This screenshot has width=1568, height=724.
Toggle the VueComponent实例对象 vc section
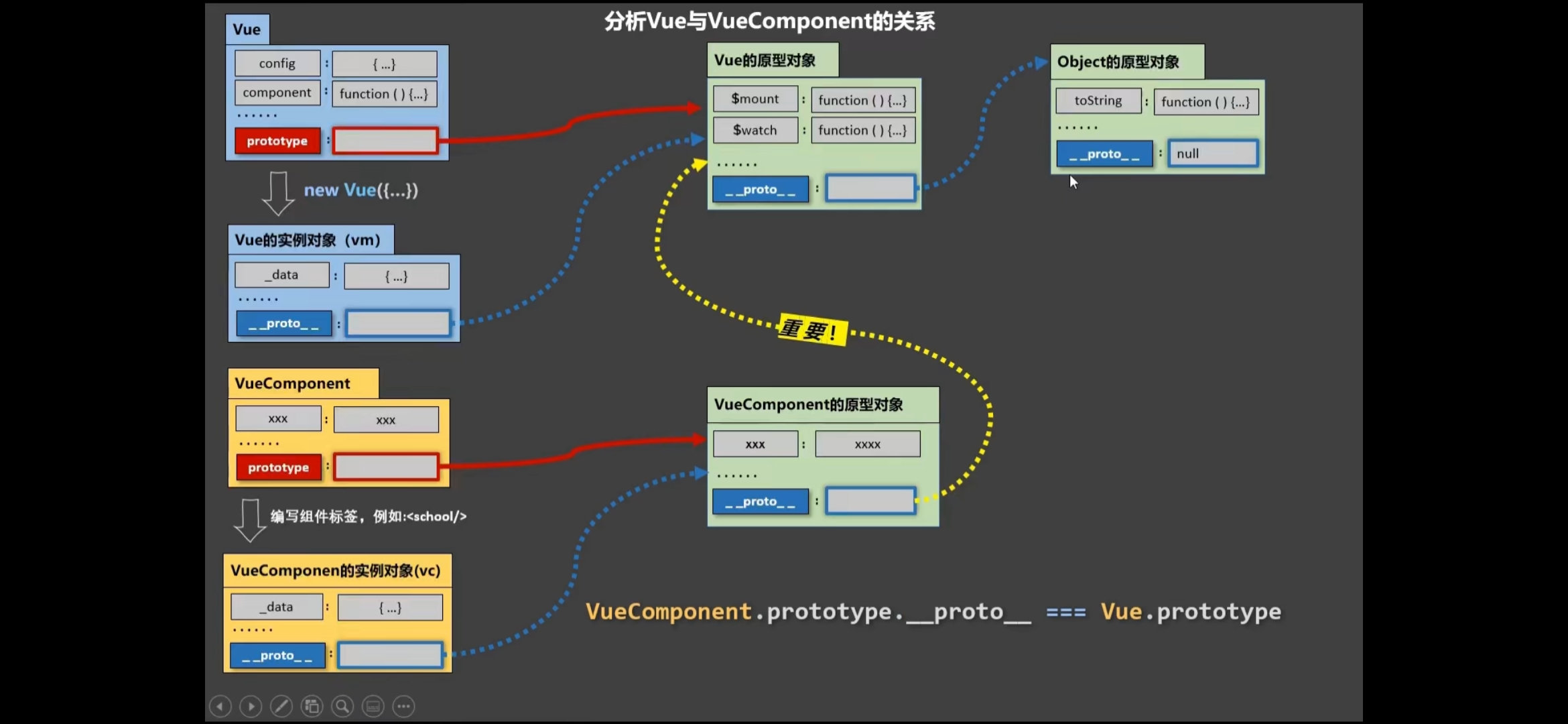[334, 570]
